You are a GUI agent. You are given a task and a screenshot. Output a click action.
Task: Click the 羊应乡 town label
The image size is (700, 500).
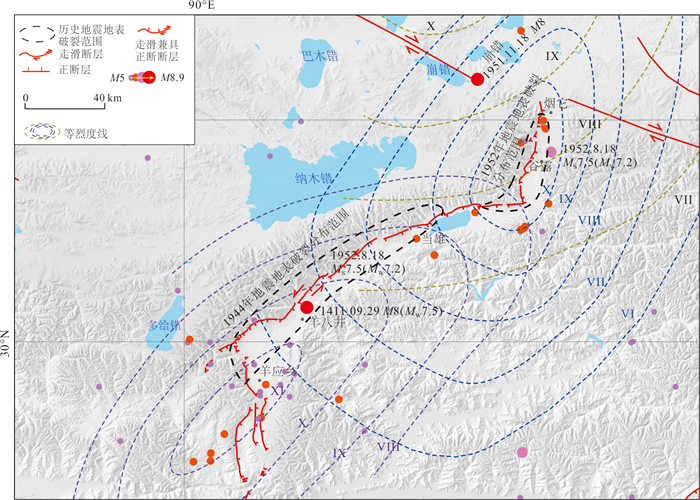(278, 370)
